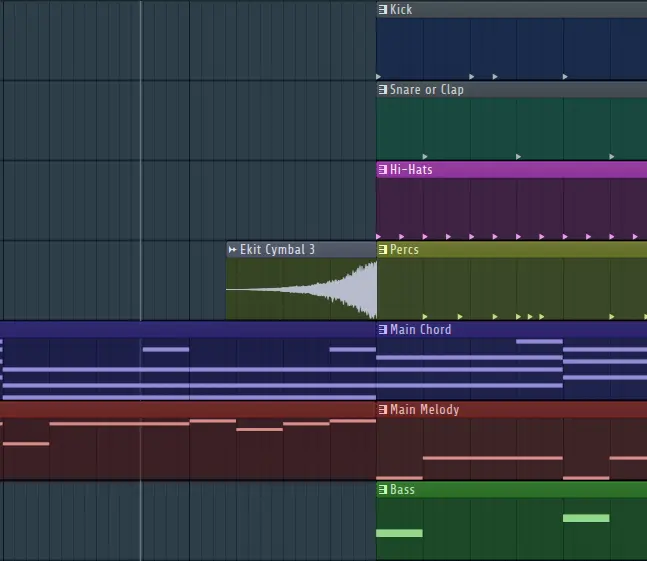The height and width of the screenshot is (561, 647).
Task: Select the Kick pattern clip title
Action: (401, 10)
